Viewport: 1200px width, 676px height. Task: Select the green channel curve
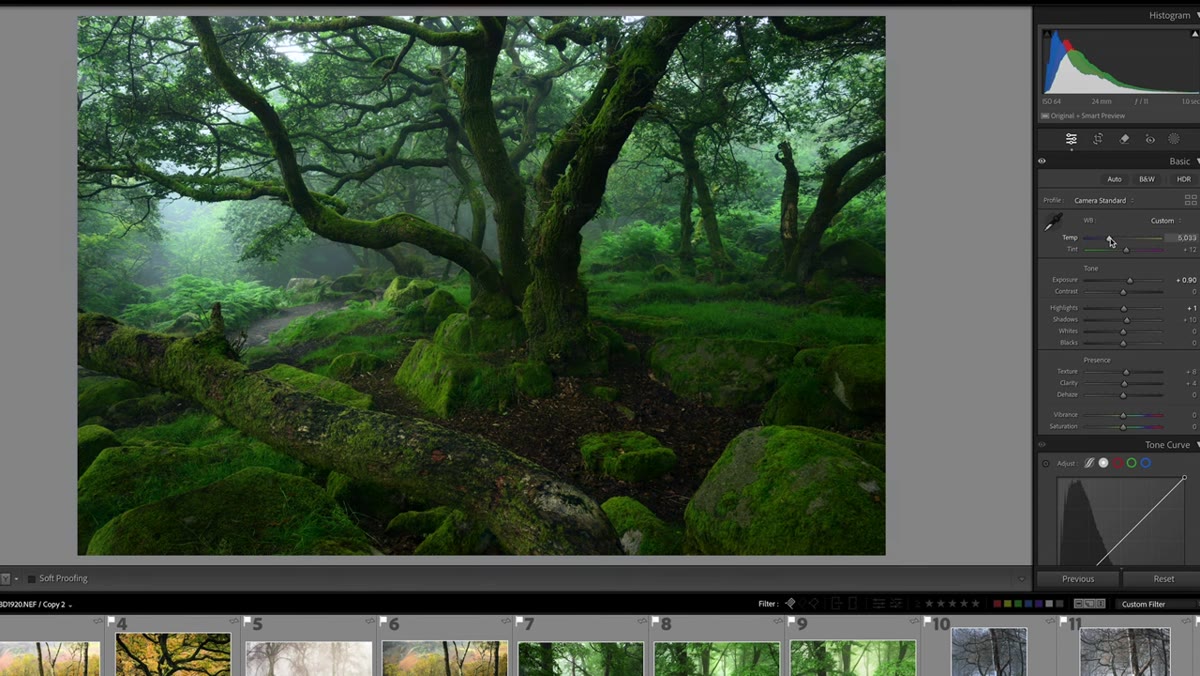point(1131,463)
